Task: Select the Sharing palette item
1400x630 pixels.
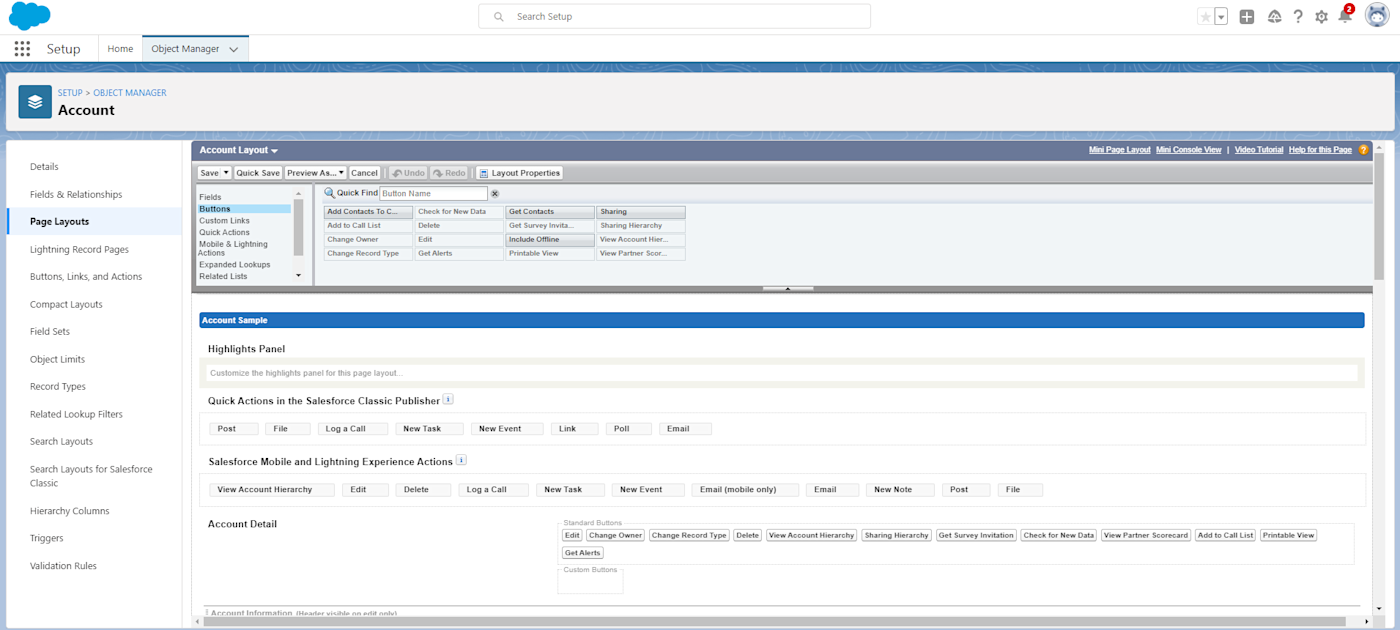Action: point(641,212)
